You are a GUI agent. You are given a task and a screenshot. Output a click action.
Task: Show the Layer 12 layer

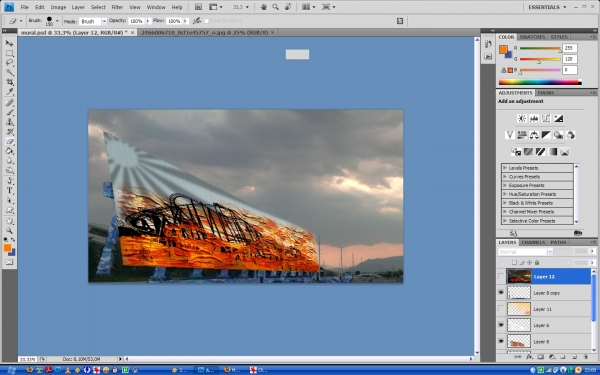(501, 276)
